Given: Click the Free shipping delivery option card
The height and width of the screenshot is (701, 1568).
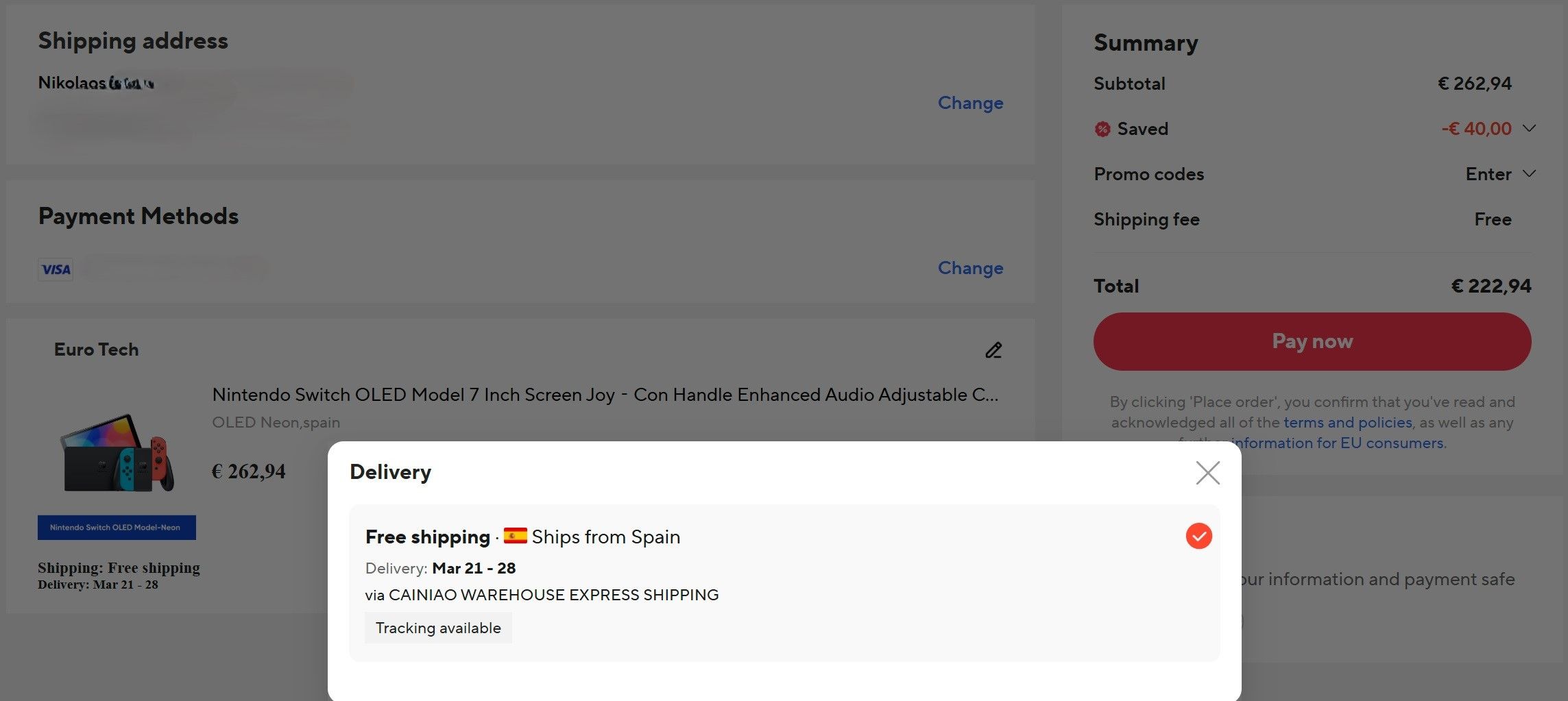Looking at the screenshot, I should click(784, 583).
